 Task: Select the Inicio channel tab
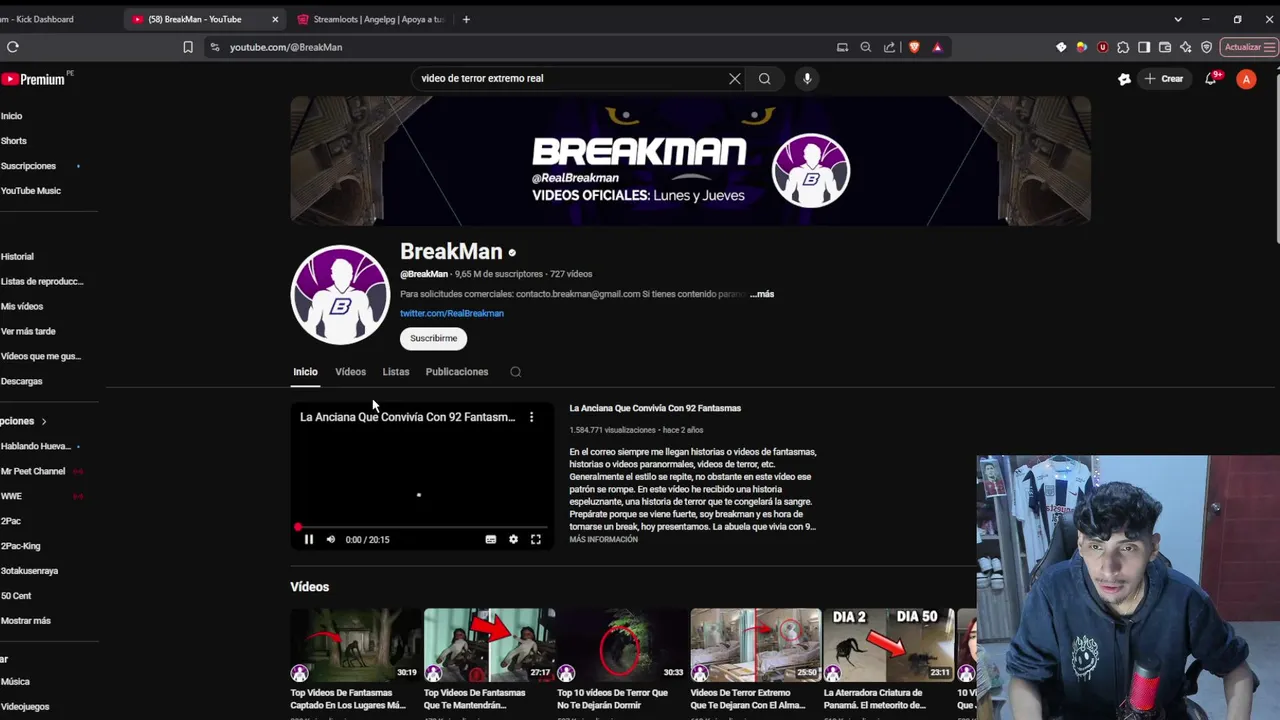[x=305, y=372]
